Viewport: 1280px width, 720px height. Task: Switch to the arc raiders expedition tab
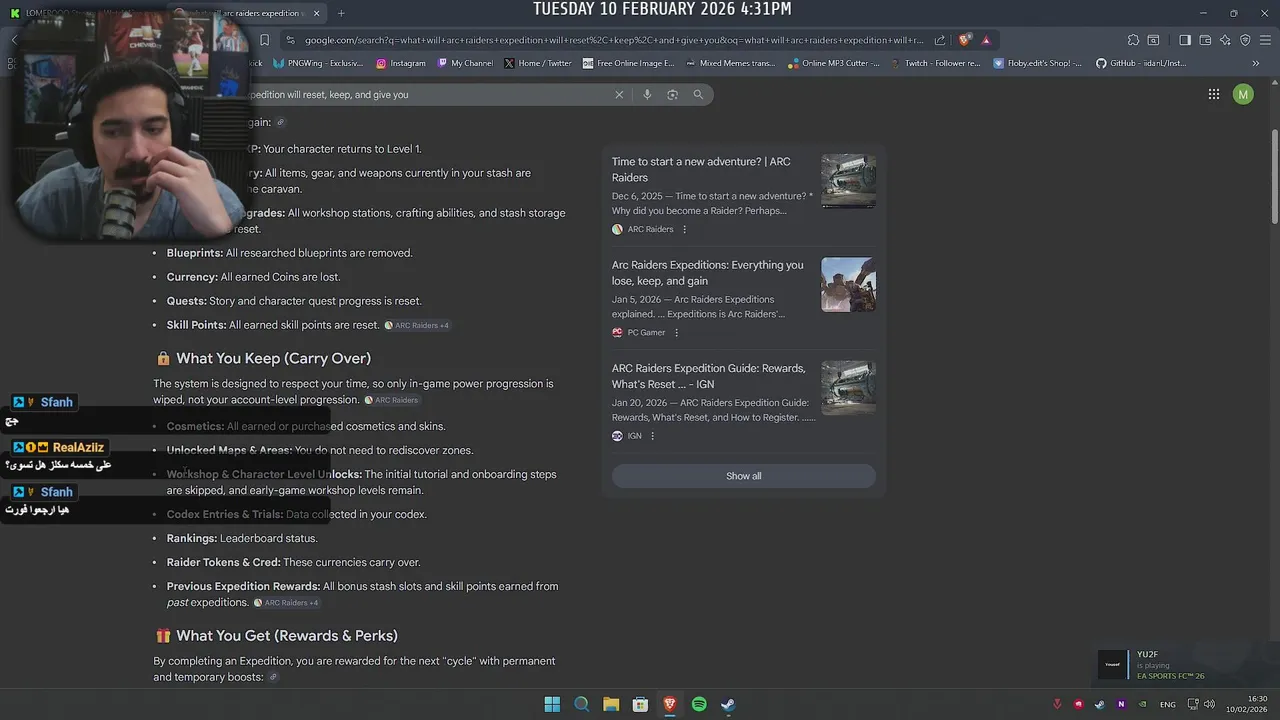[x=247, y=13]
